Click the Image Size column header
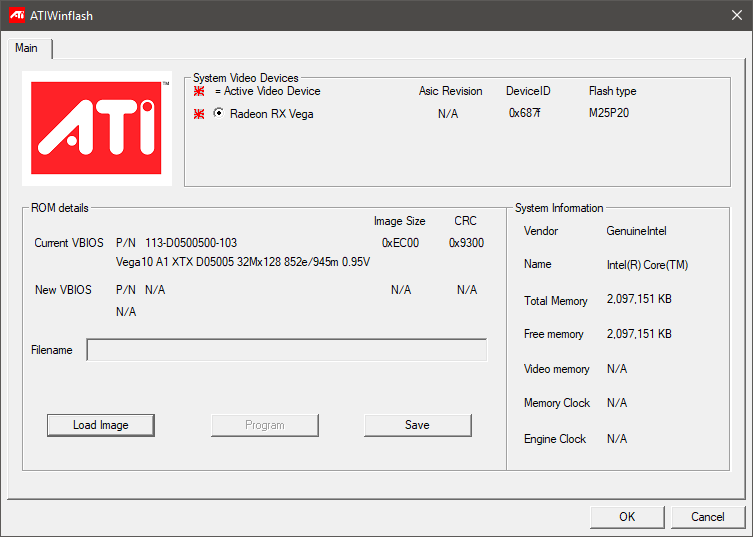The height and width of the screenshot is (537, 753). click(x=400, y=221)
